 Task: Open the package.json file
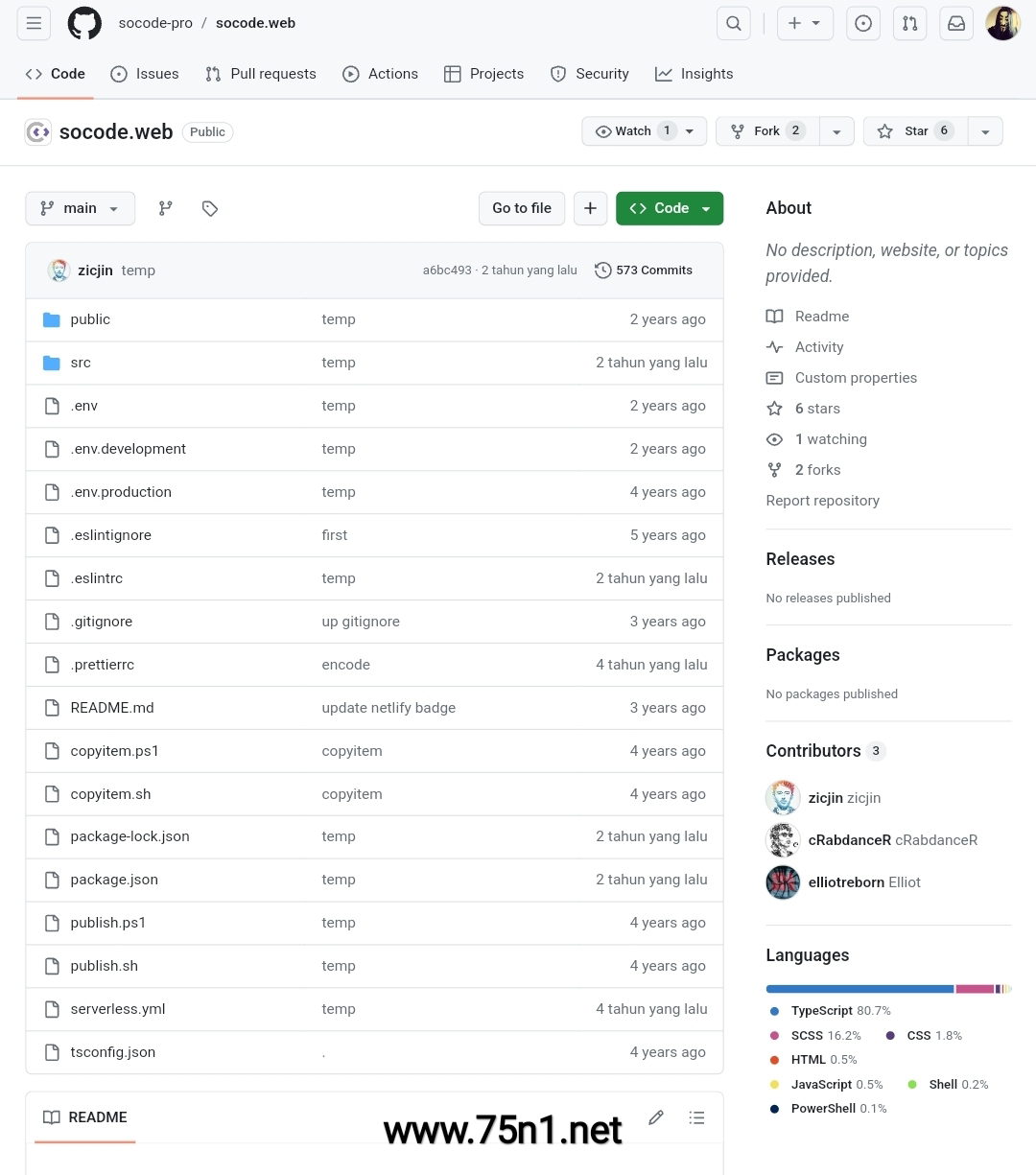114,880
